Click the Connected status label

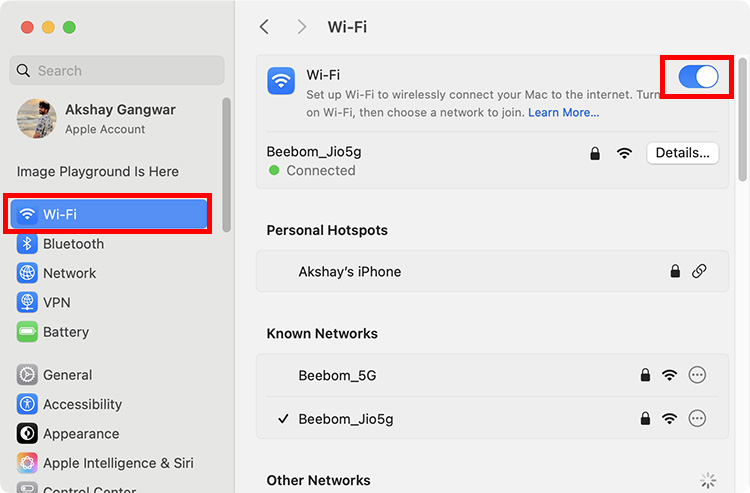pos(321,170)
